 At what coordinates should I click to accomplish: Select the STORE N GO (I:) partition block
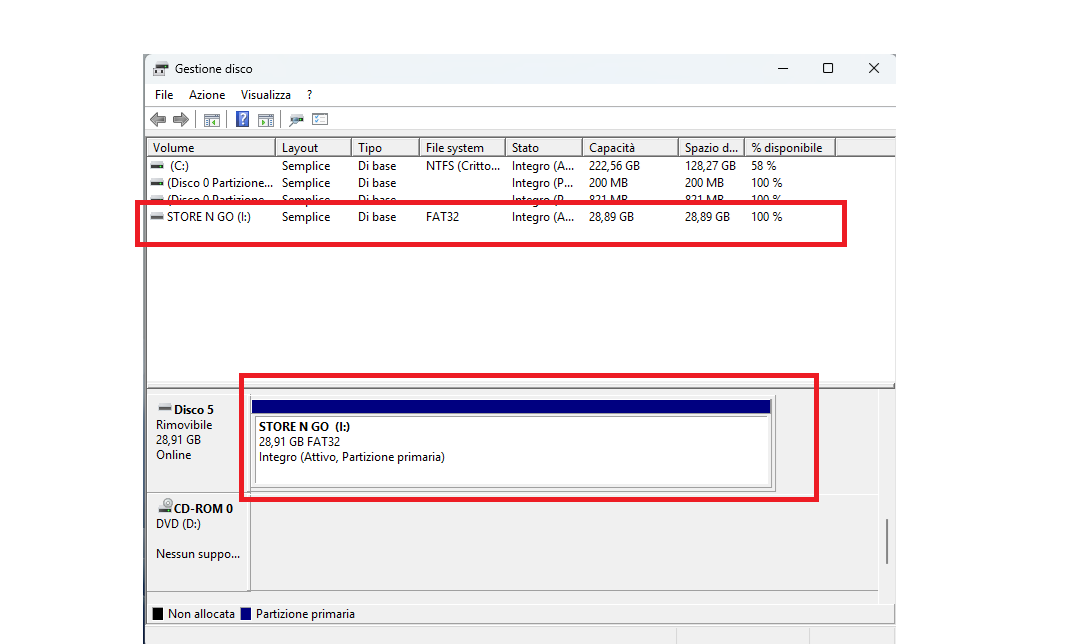pos(512,449)
